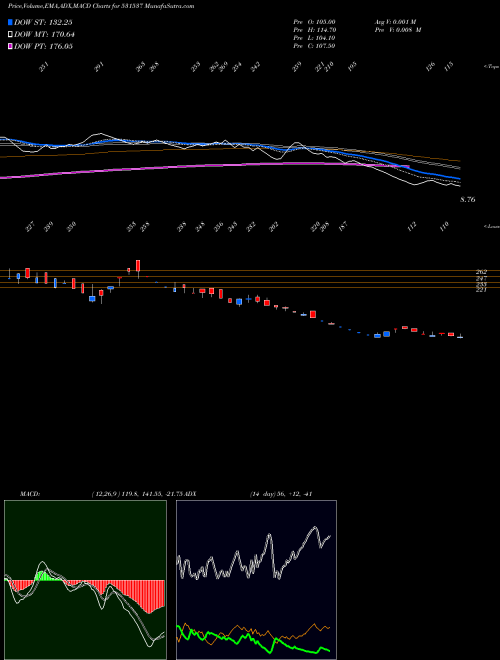The height and width of the screenshot is (660, 500).
Task: Click the 'Pre C: 107.50' value
Action: 314,46
